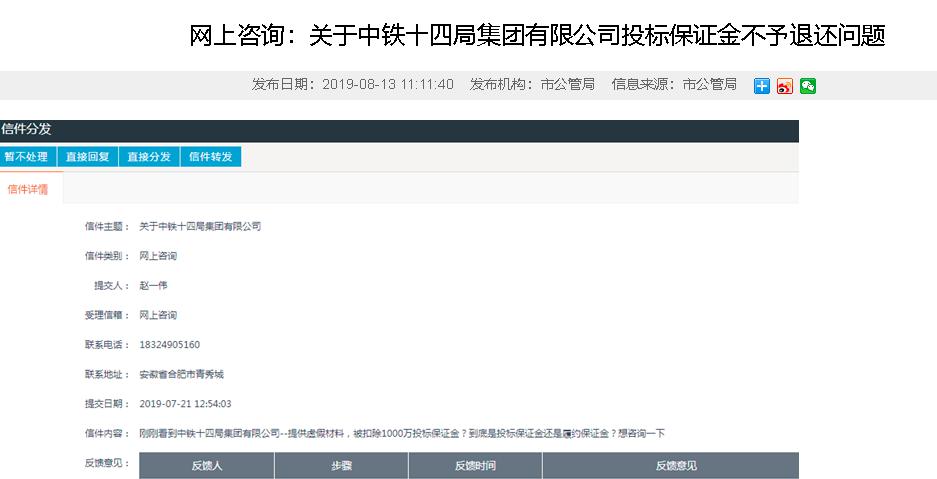Select the 联系电话 field label
Image resolution: width=937 pixels, height=479 pixels.
(x=107, y=345)
